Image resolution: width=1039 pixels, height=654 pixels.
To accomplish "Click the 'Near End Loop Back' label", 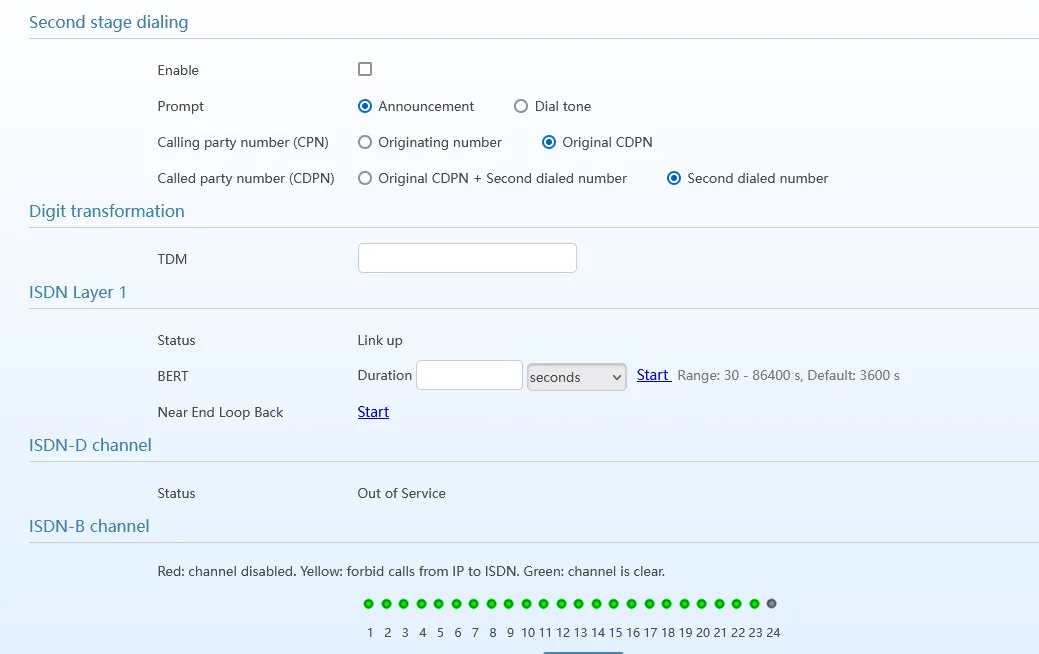I will click(220, 412).
